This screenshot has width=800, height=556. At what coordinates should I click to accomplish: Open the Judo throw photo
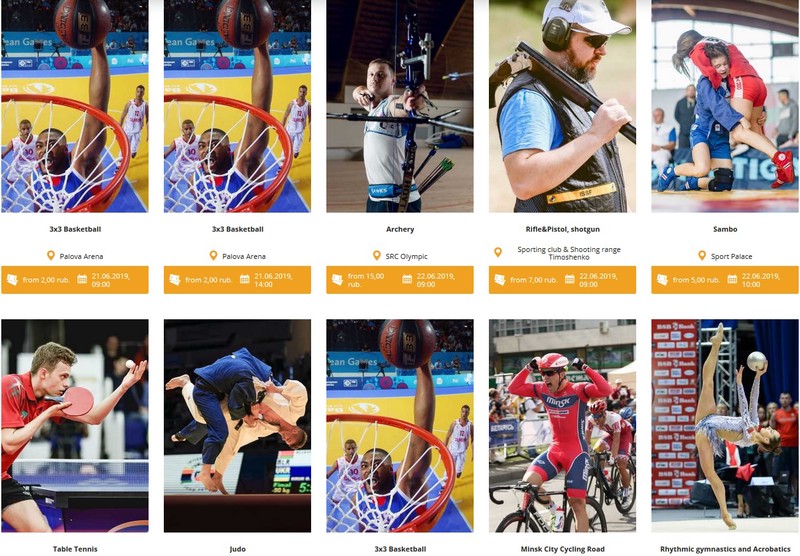point(237,426)
